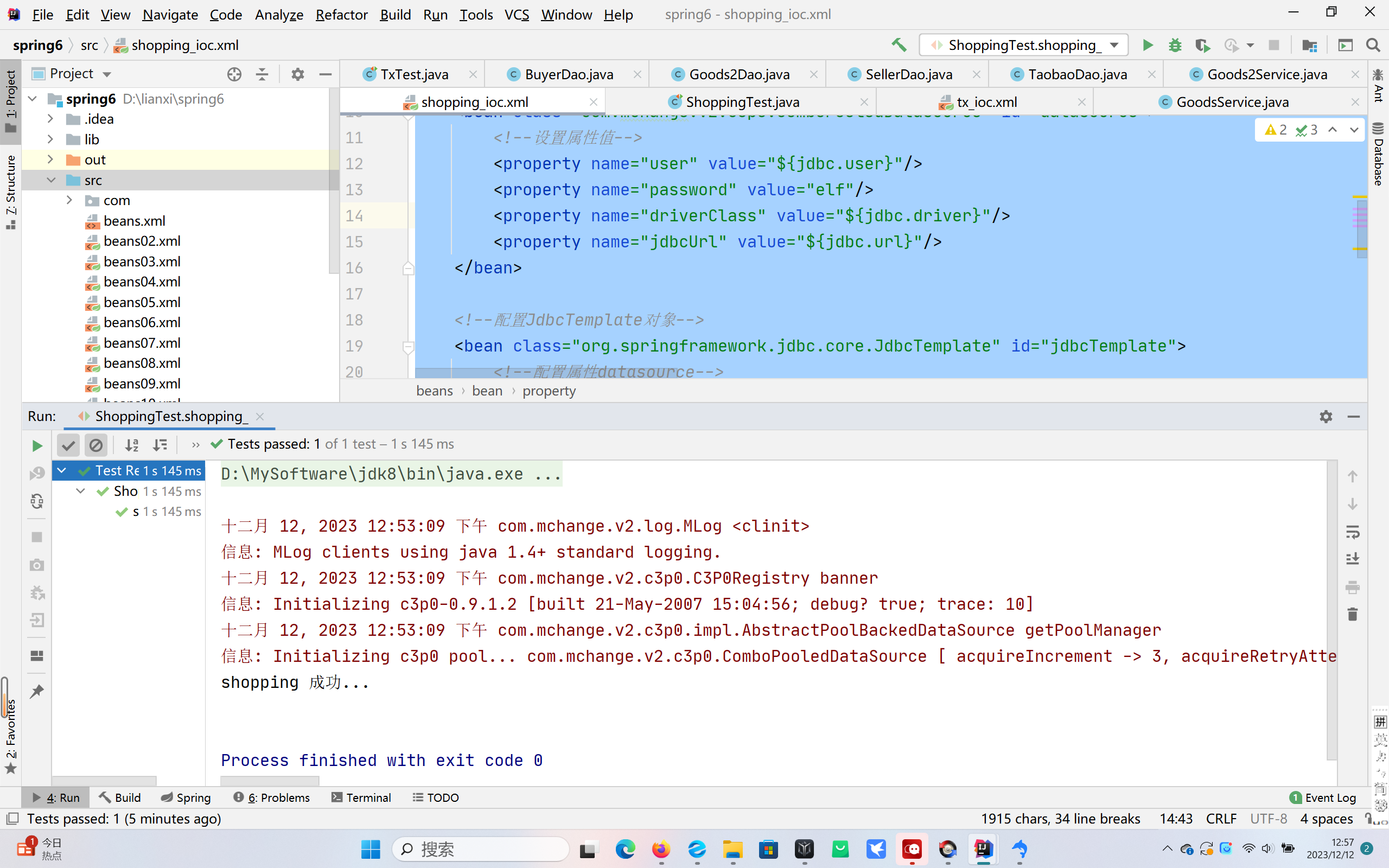Toggle the Ant side panel
This screenshot has height=868, width=1389.
click(1378, 85)
